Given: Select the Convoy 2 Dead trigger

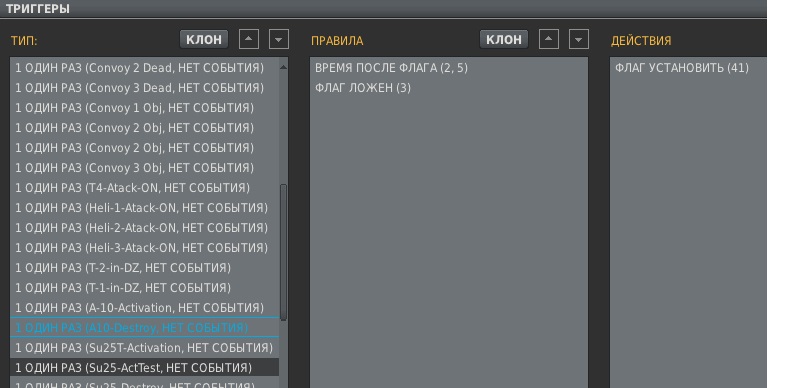Looking at the screenshot, I should pyautogui.click(x=144, y=67).
